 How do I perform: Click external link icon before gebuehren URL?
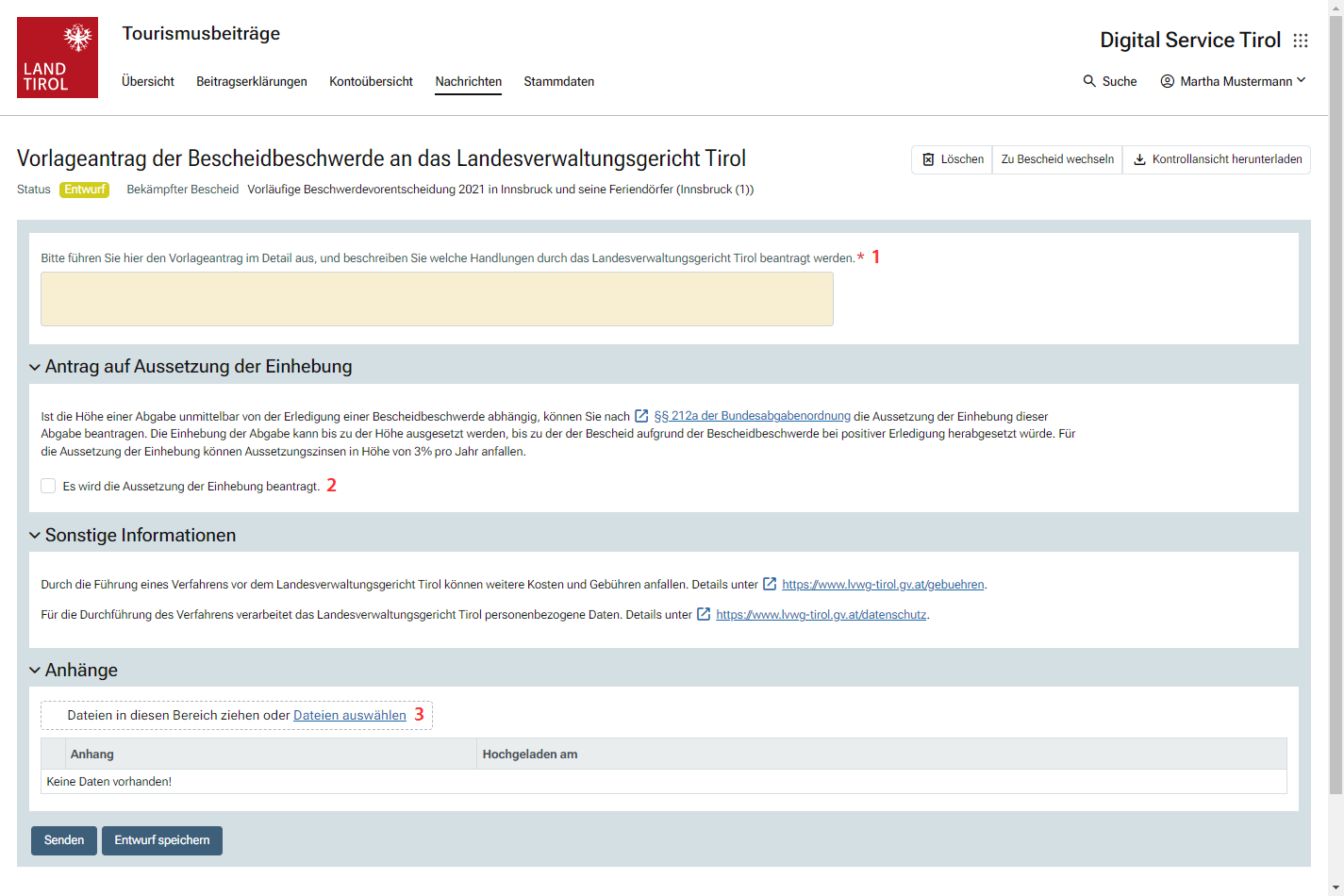click(x=770, y=584)
